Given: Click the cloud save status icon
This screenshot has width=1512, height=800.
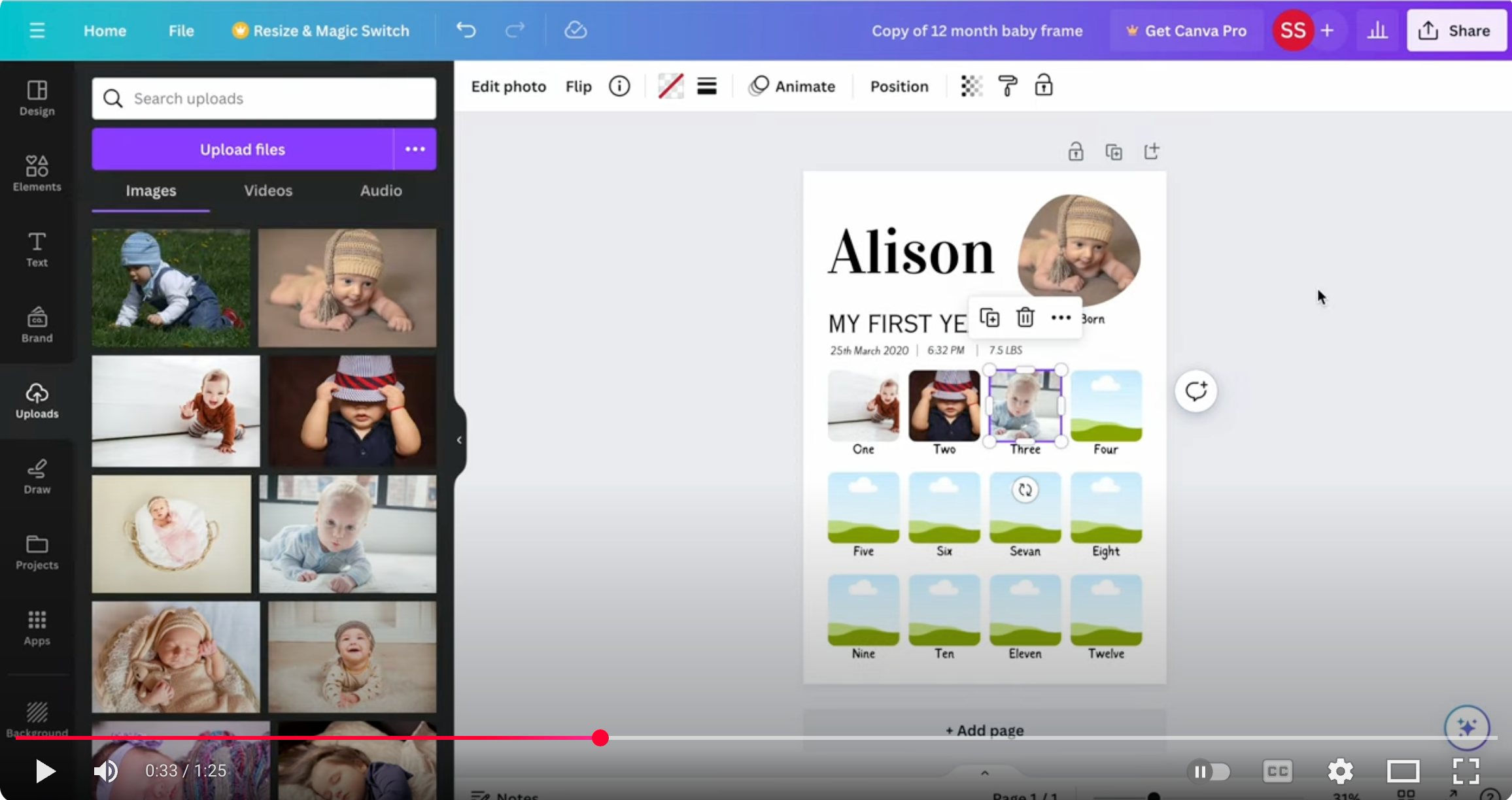Looking at the screenshot, I should (576, 31).
